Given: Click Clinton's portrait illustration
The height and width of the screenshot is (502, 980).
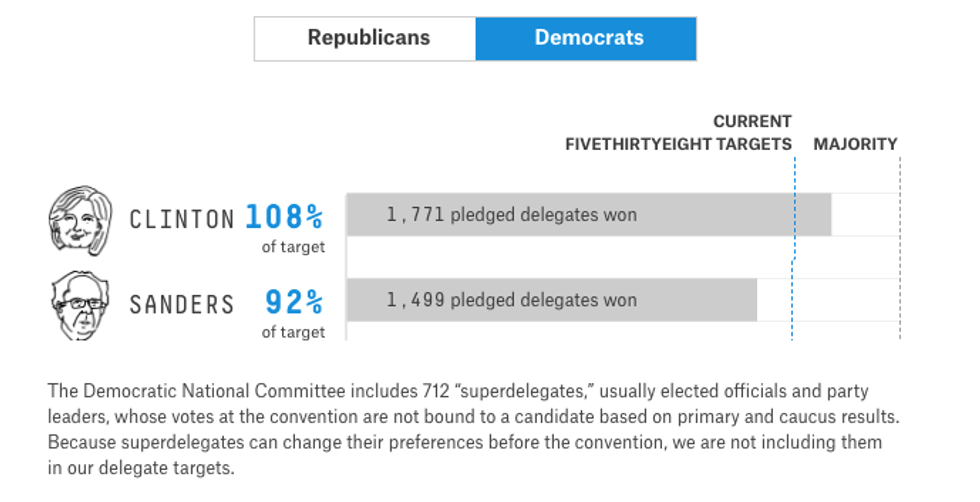Looking at the screenshot, I should coord(80,220).
